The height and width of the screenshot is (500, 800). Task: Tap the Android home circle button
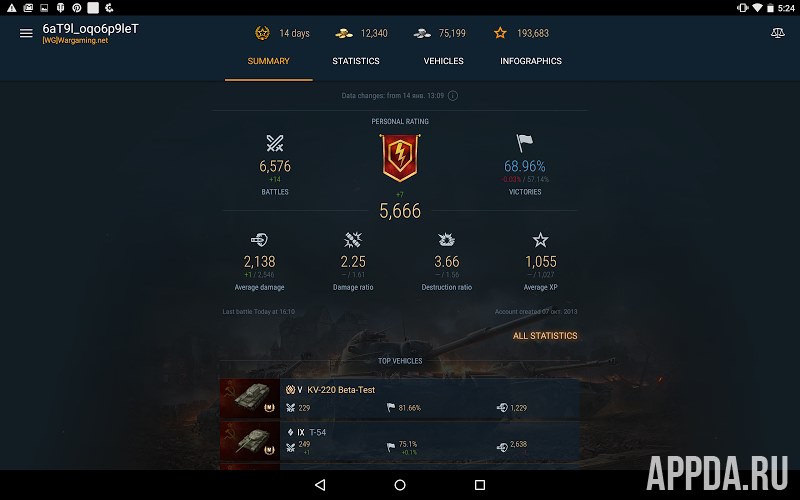pos(400,485)
